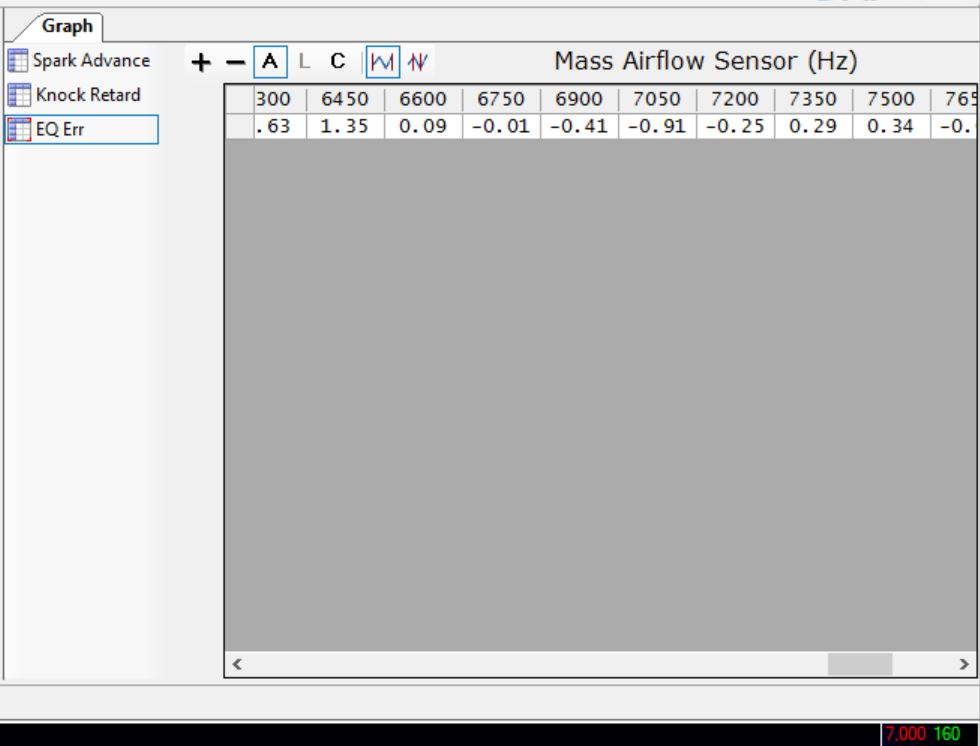Click the 7050 column header

[657, 99]
